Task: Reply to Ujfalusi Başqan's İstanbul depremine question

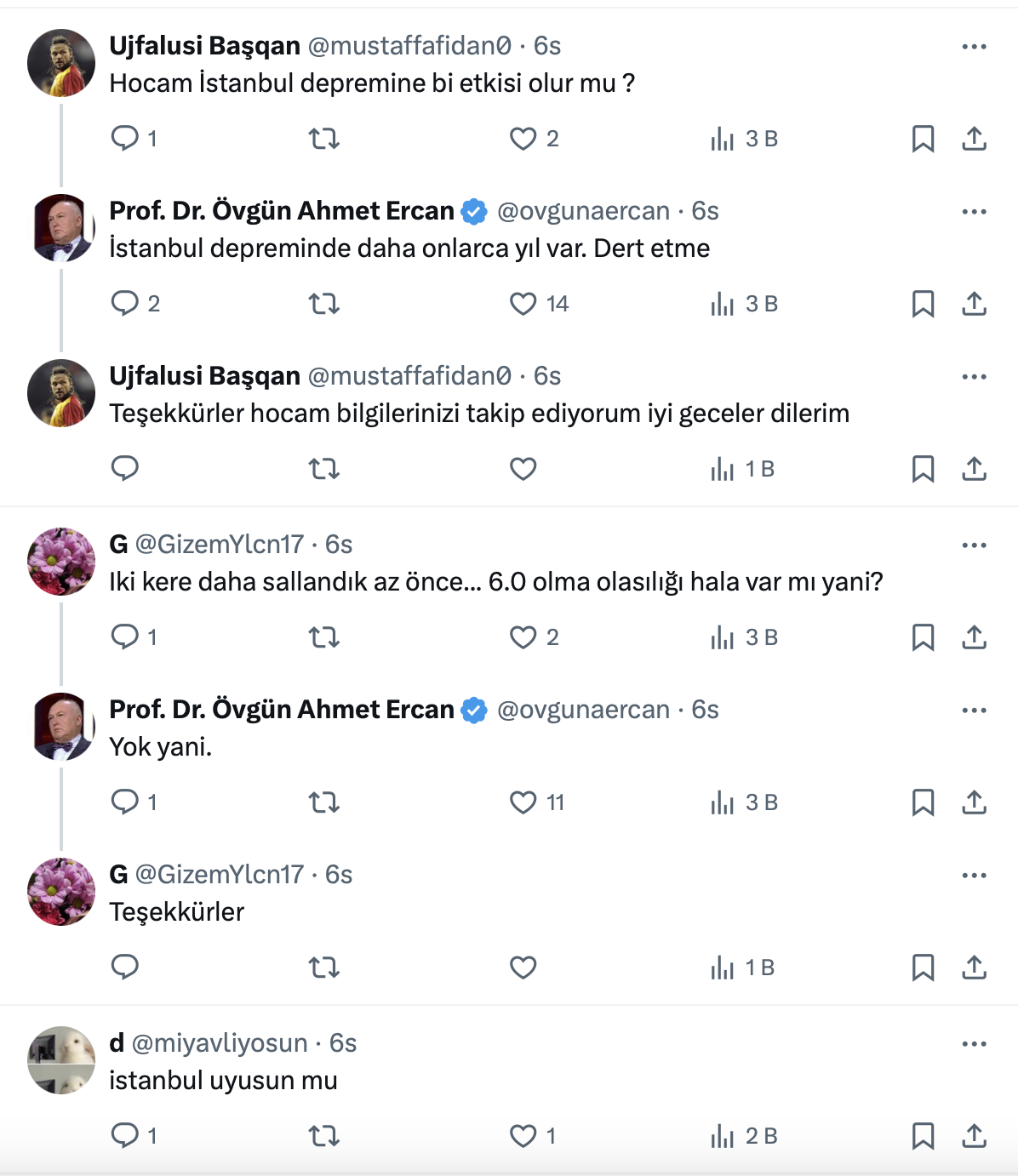Action: [x=125, y=138]
